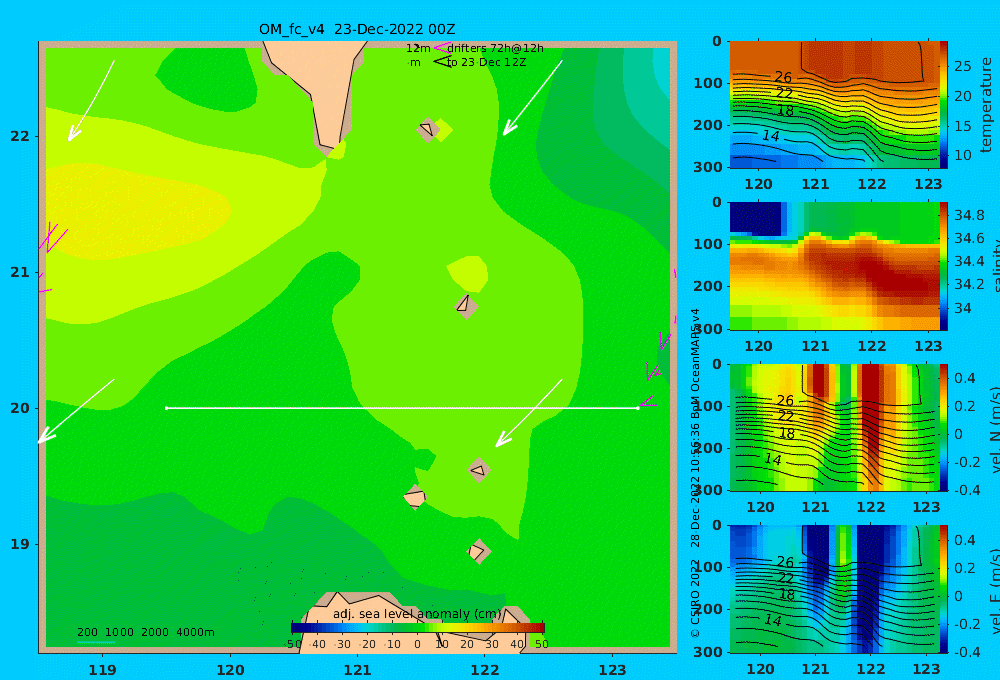Select the "vel. E (m/s)" colorbar label

point(994,591)
